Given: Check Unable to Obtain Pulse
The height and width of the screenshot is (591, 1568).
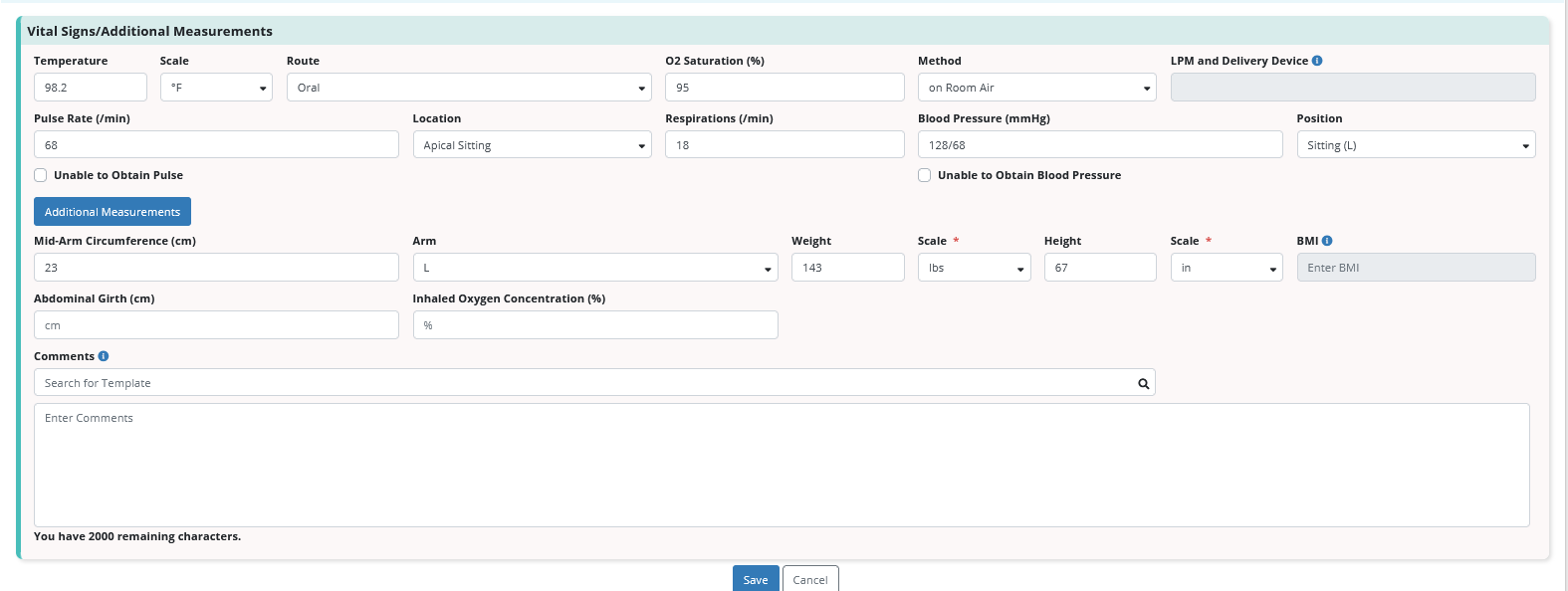Looking at the screenshot, I should tap(41, 175).
